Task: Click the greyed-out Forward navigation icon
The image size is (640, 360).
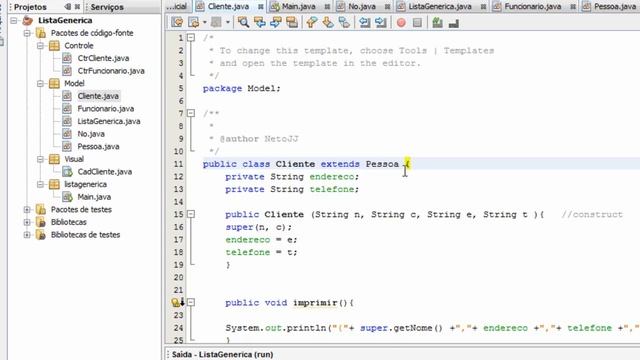Action: pos(216,22)
